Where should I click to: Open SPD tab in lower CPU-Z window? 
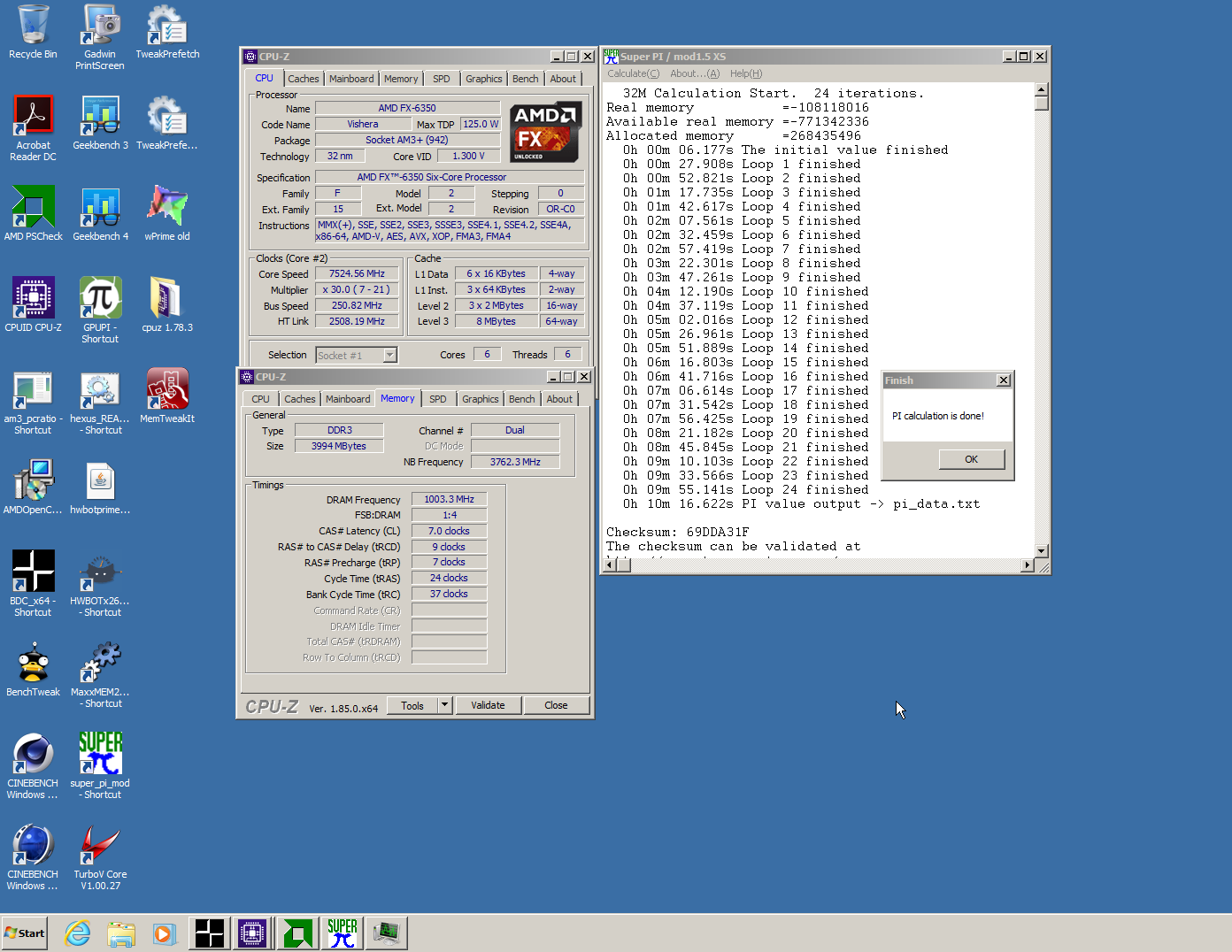438,399
